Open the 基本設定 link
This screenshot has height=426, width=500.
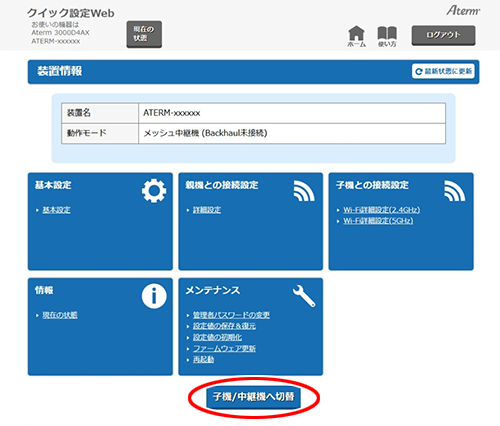(x=56, y=210)
